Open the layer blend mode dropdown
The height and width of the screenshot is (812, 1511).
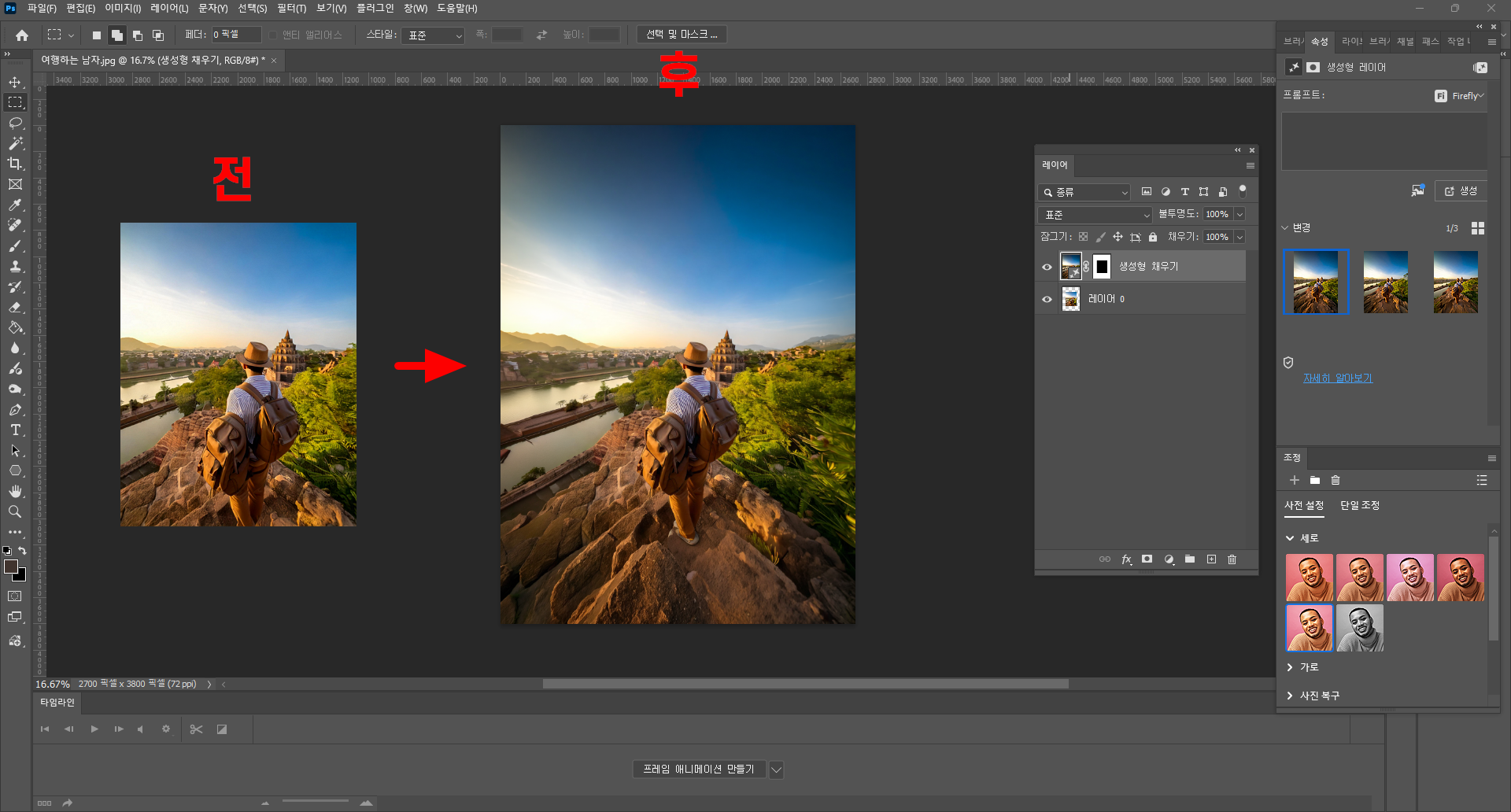(1095, 215)
